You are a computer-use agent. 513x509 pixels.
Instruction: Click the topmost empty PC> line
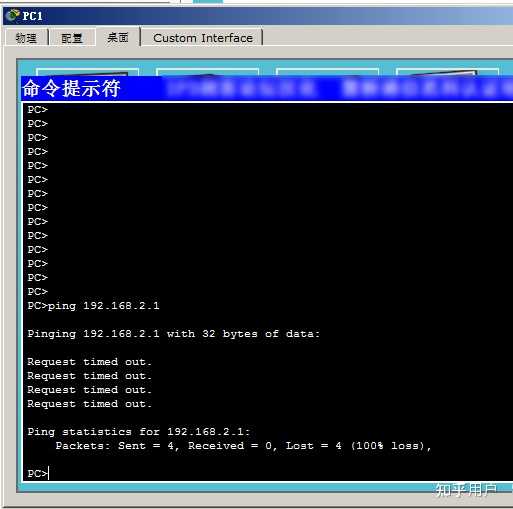pyautogui.click(x=38, y=110)
